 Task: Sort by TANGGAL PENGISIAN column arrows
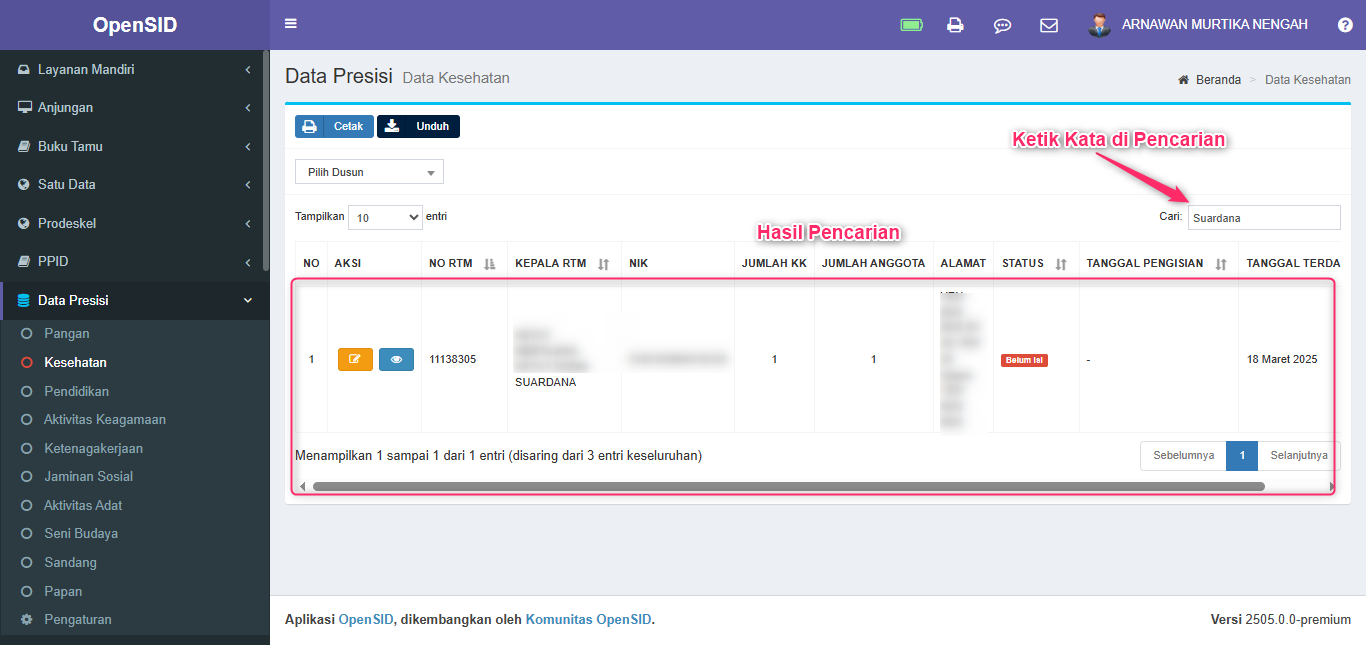[x=1221, y=264]
